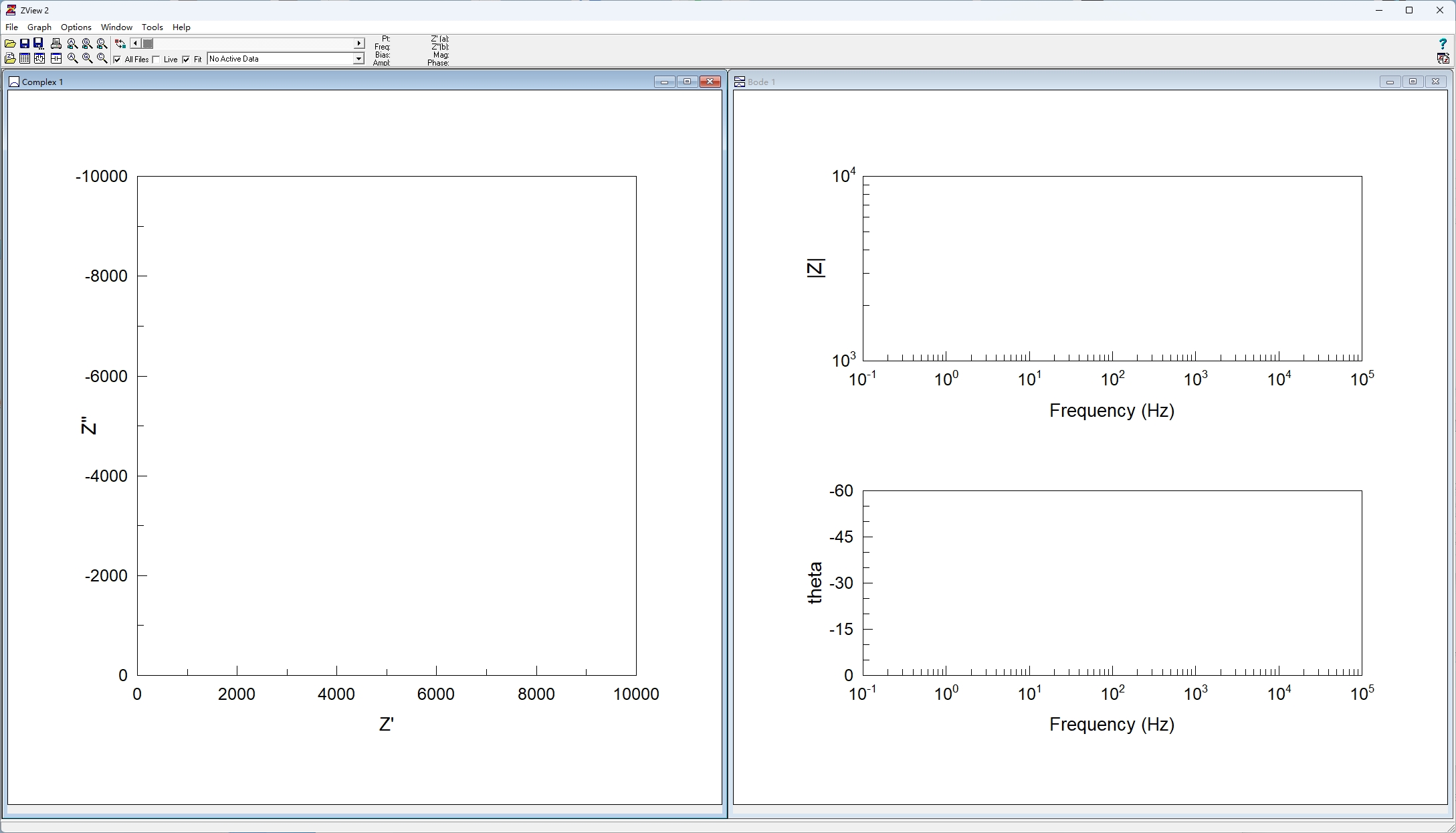Uncheck the All Files checkbox
This screenshot has height=833, width=1456.
click(117, 60)
